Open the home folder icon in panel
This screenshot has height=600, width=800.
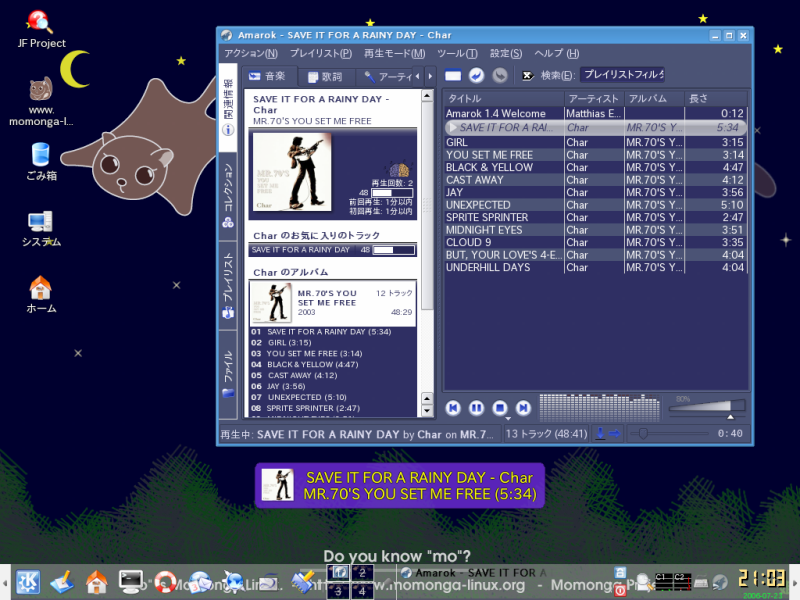[x=96, y=582]
